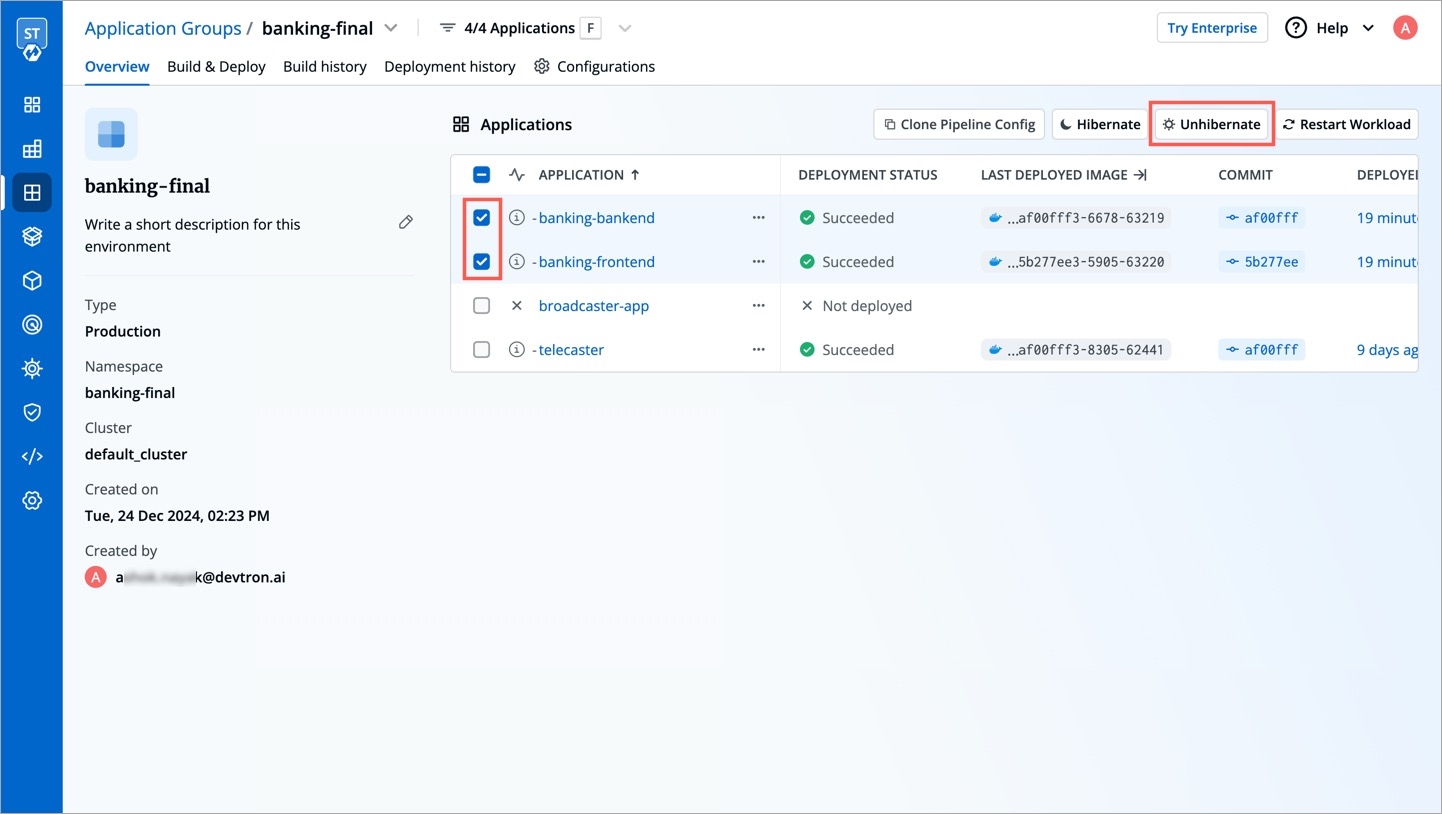The height and width of the screenshot is (814, 1442).
Task: Check the broadcaster-app checkbox
Action: [x=481, y=306]
